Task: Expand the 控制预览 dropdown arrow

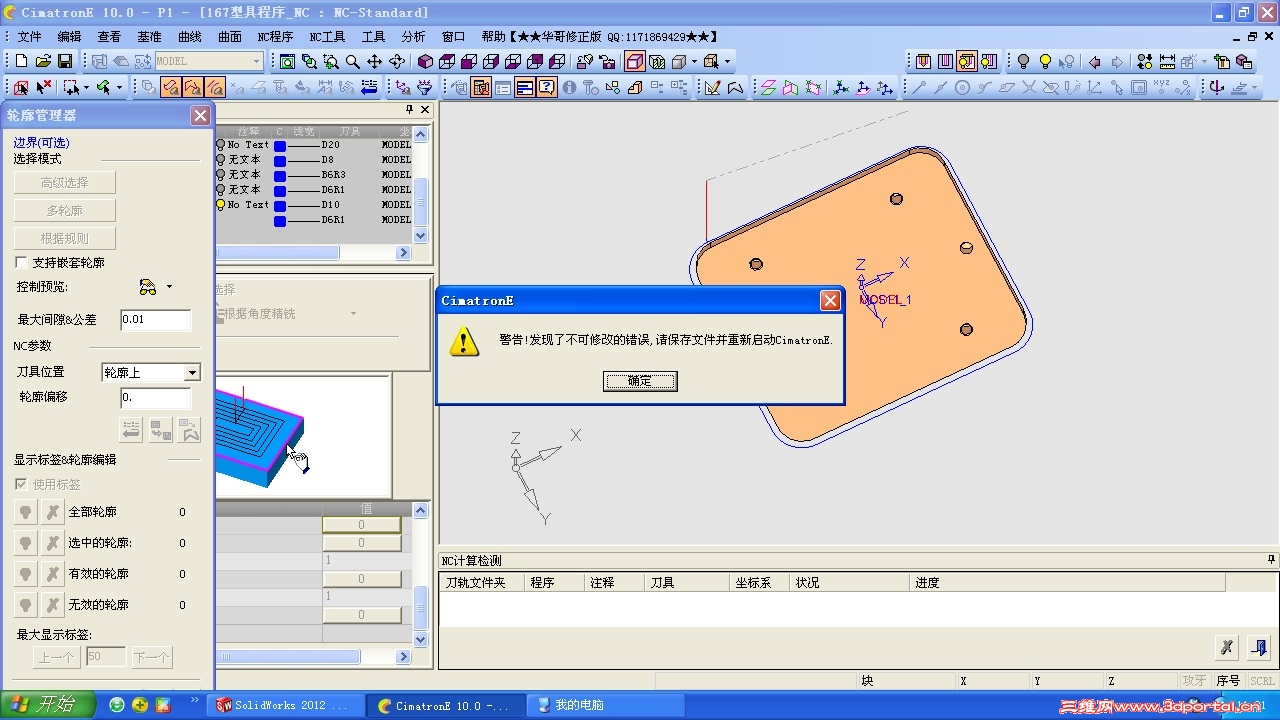Action: tap(169, 288)
